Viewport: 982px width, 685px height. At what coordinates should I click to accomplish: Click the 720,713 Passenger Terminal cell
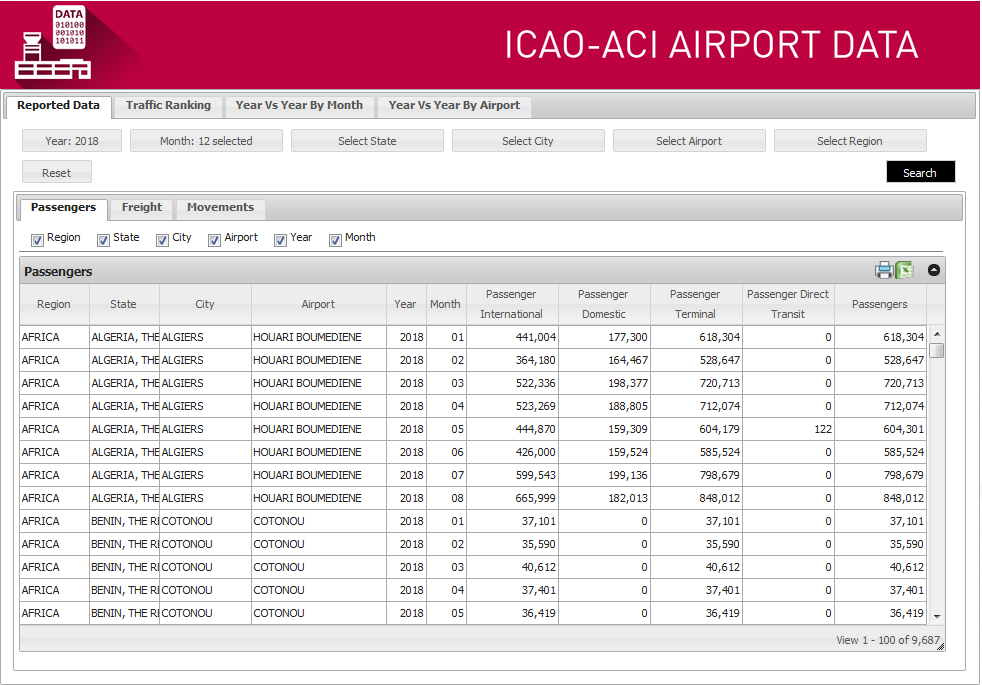[696, 383]
